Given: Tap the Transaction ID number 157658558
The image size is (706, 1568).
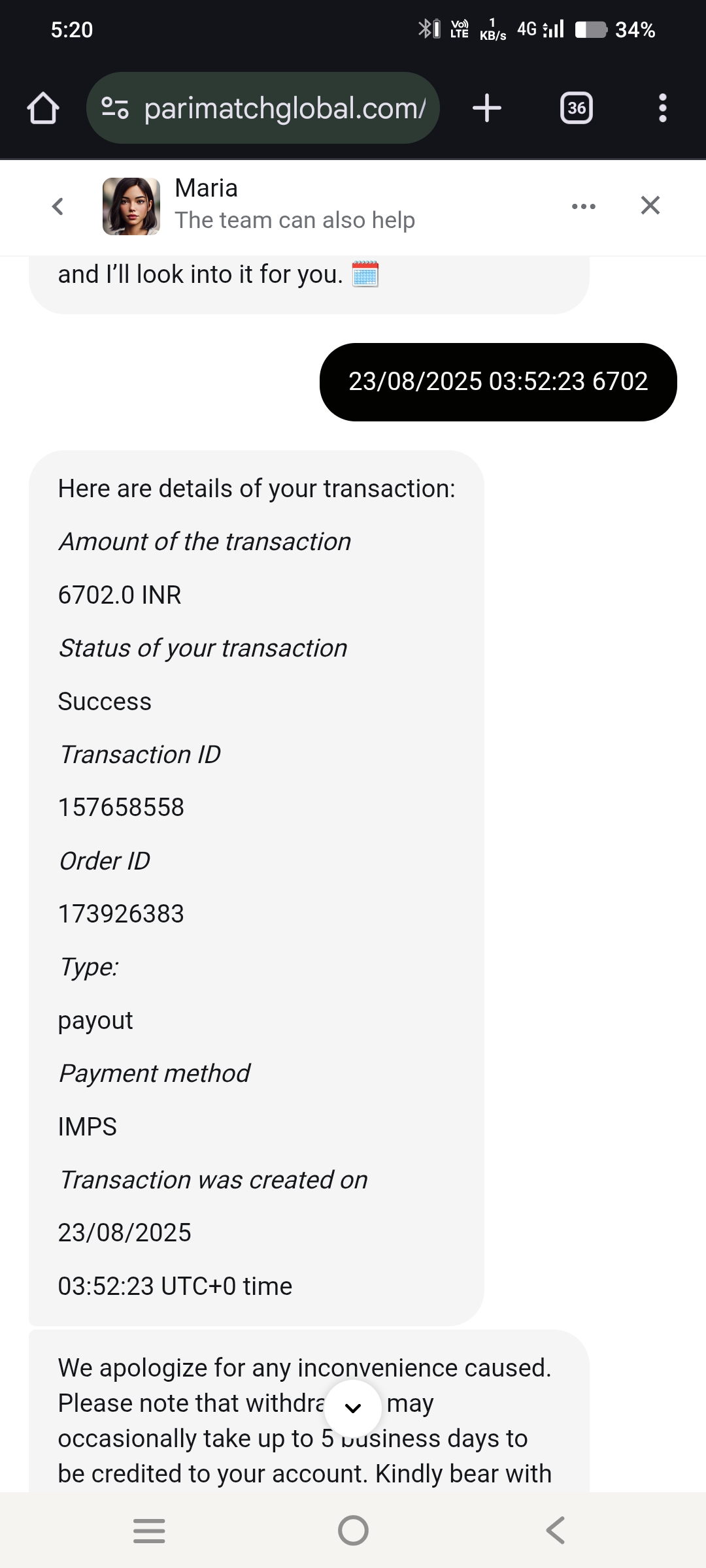Looking at the screenshot, I should pos(122,808).
